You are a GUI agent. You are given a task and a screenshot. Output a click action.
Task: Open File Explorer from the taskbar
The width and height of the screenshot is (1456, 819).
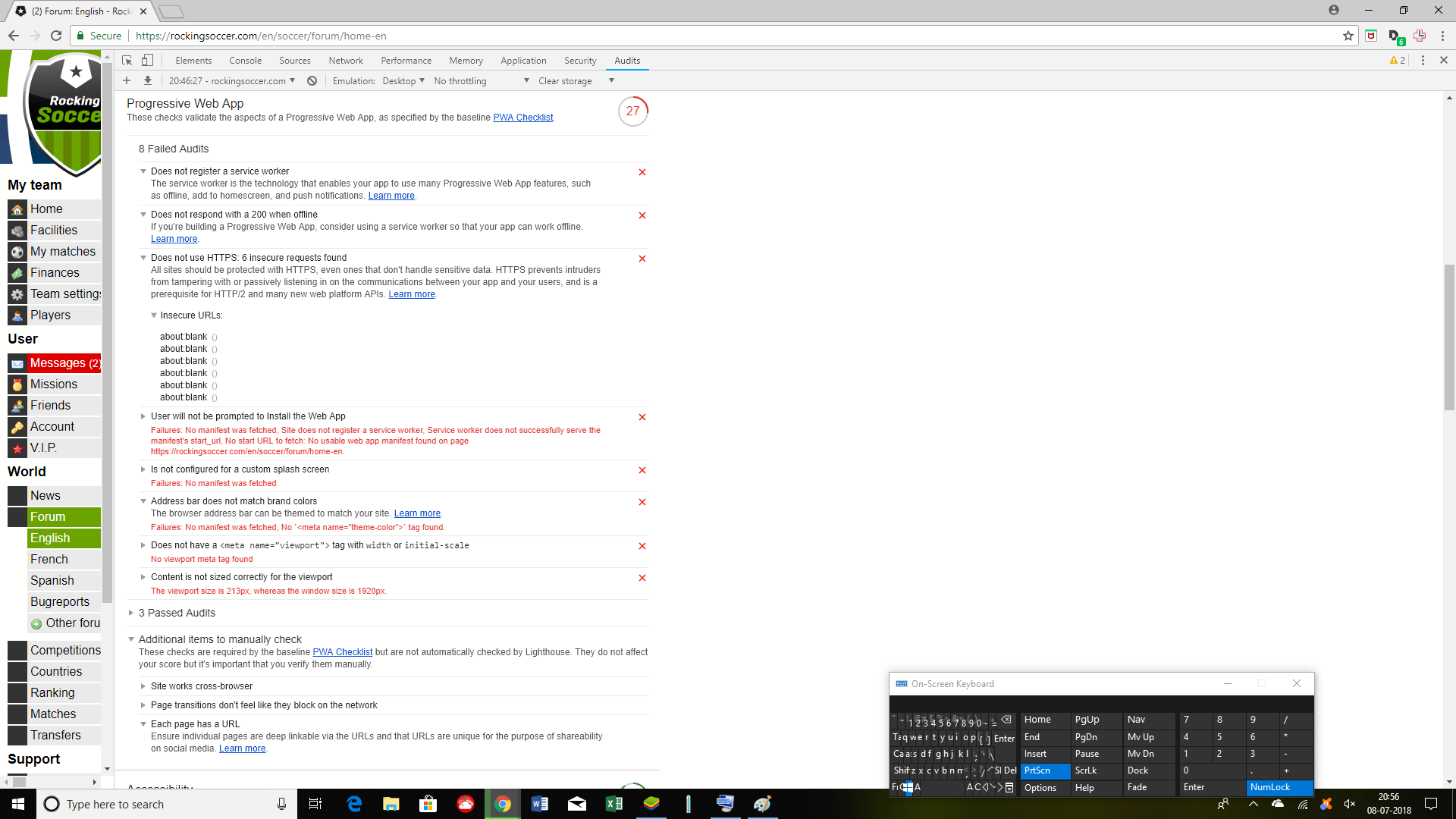coord(391,804)
